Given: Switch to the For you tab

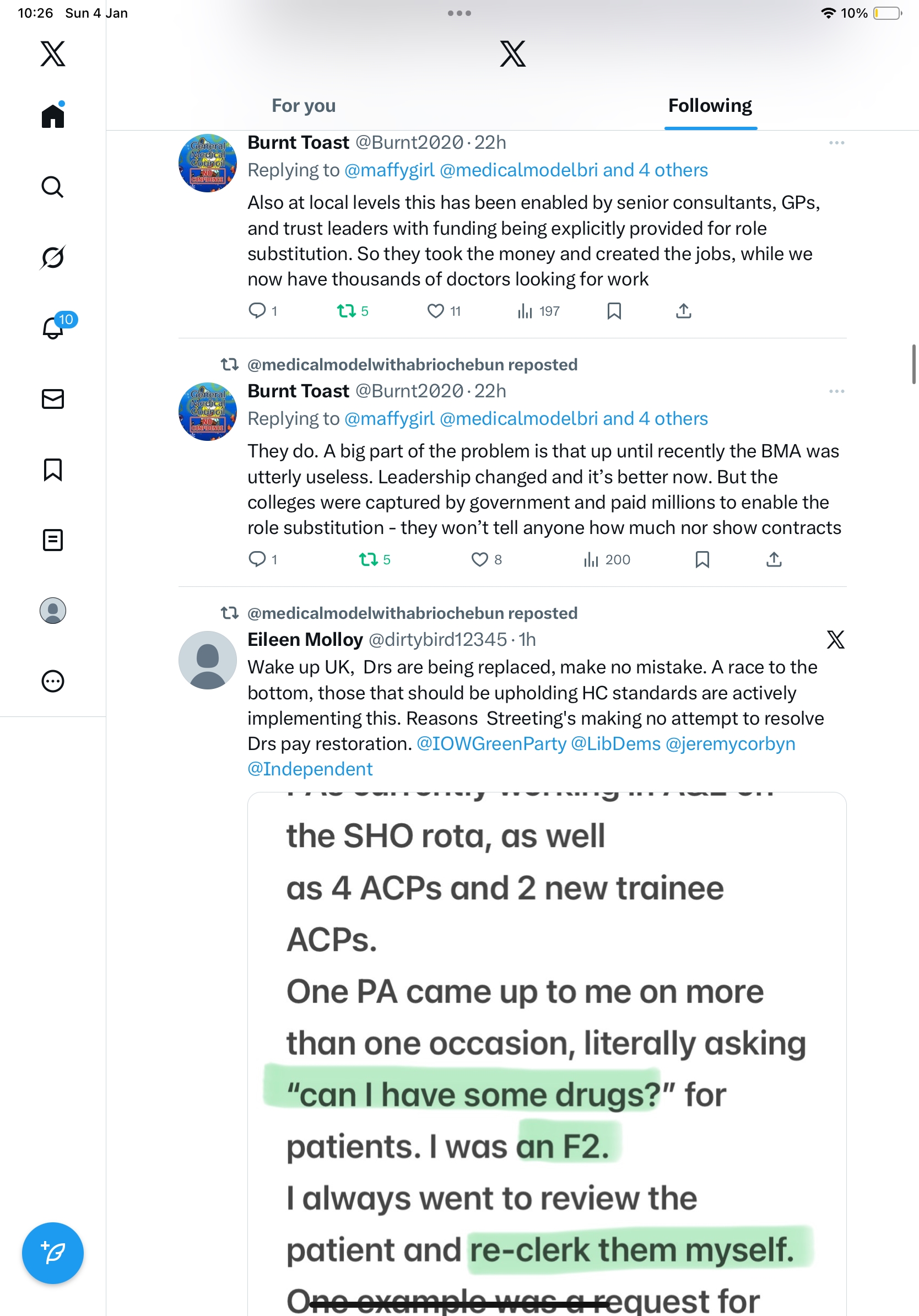Looking at the screenshot, I should click(x=304, y=106).
